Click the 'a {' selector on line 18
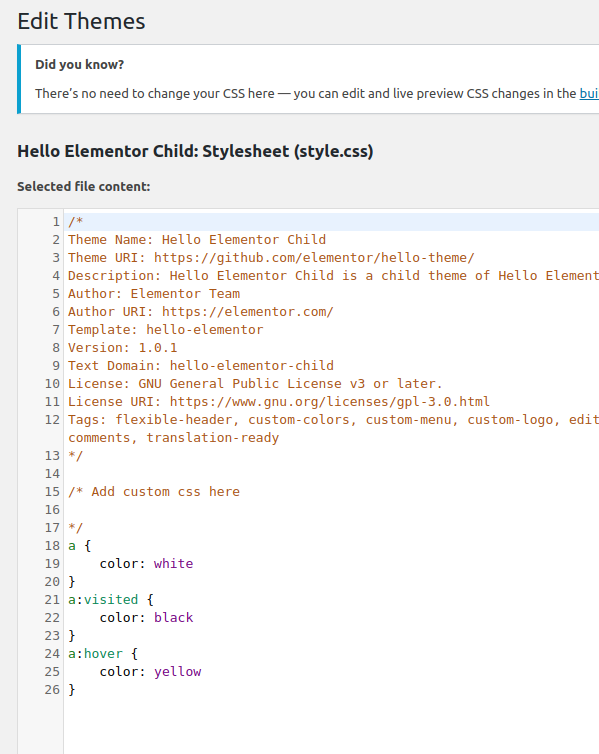The height and width of the screenshot is (754, 599). click(x=79, y=546)
